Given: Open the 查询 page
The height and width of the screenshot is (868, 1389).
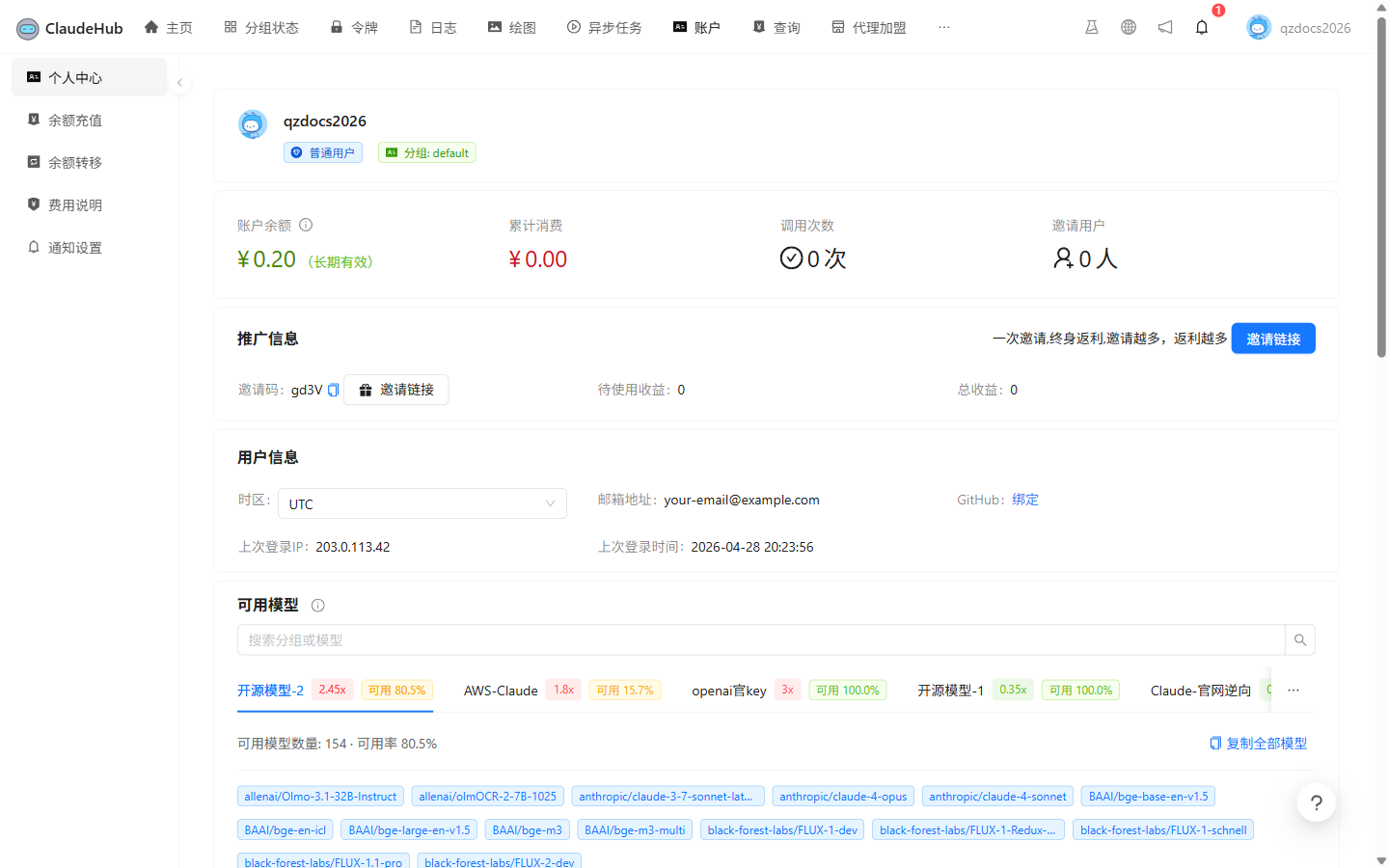Looking at the screenshot, I should tap(776, 28).
